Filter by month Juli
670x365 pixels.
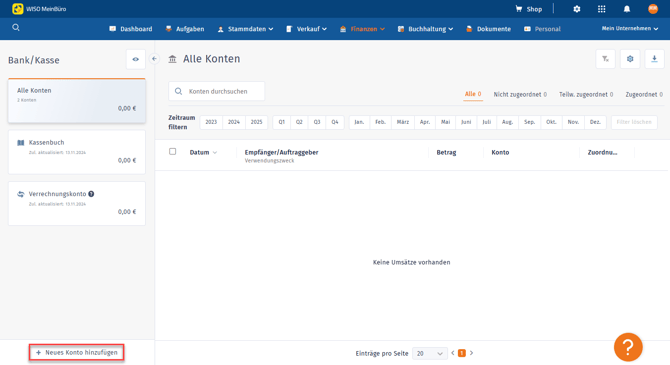487,122
